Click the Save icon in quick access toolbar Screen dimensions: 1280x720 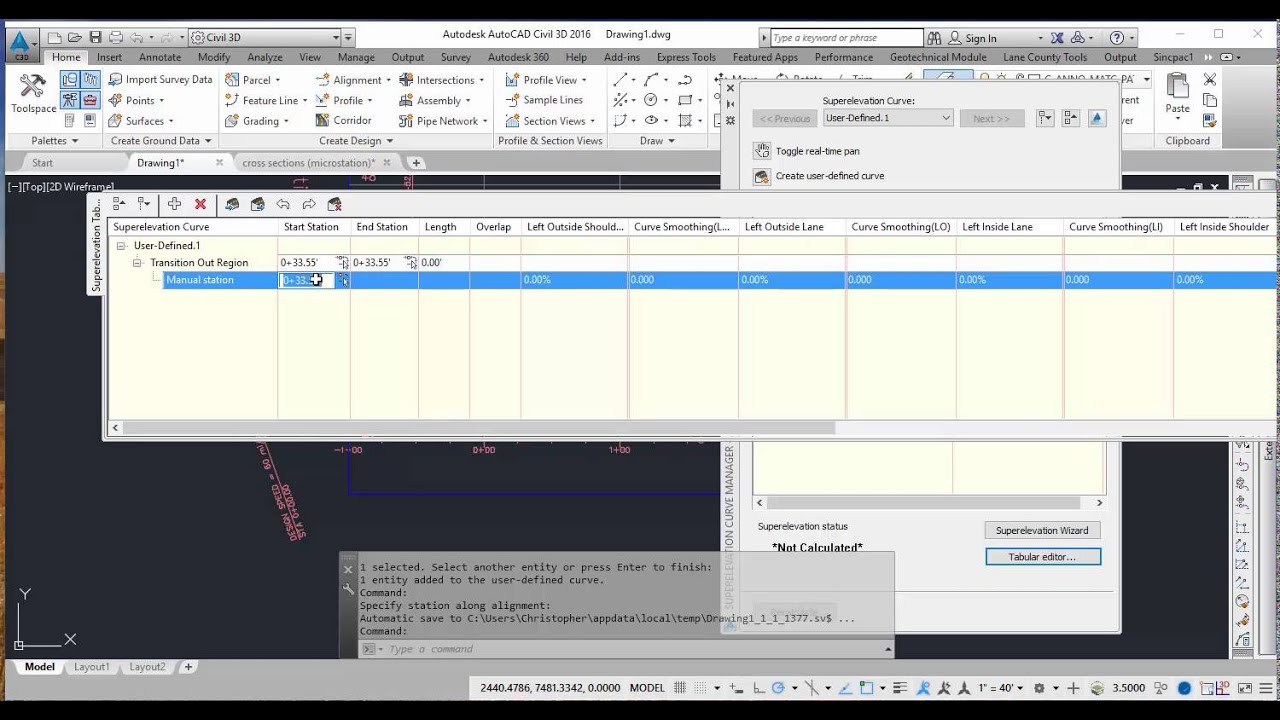(x=95, y=38)
